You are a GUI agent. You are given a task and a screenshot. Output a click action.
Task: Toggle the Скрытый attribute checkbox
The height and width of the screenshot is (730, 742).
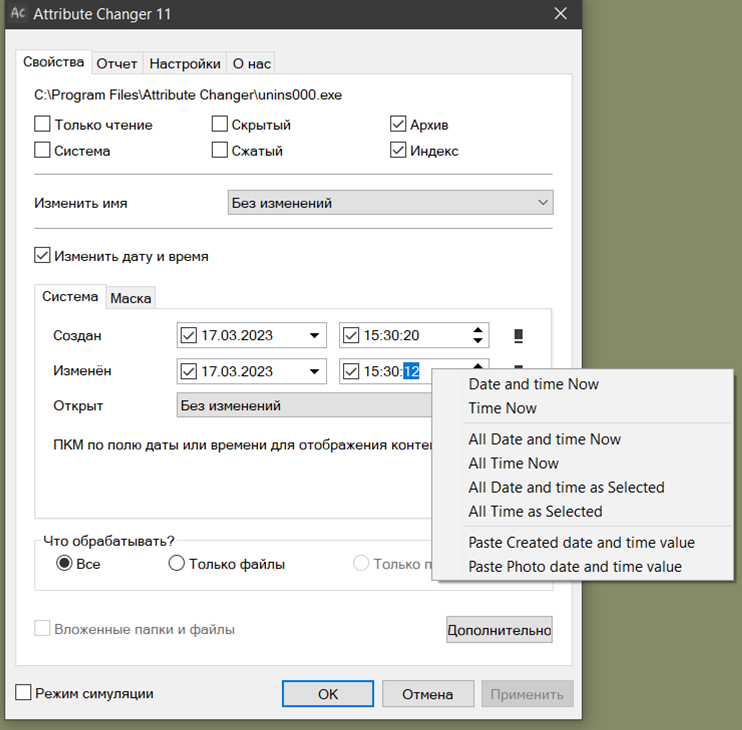(x=221, y=125)
